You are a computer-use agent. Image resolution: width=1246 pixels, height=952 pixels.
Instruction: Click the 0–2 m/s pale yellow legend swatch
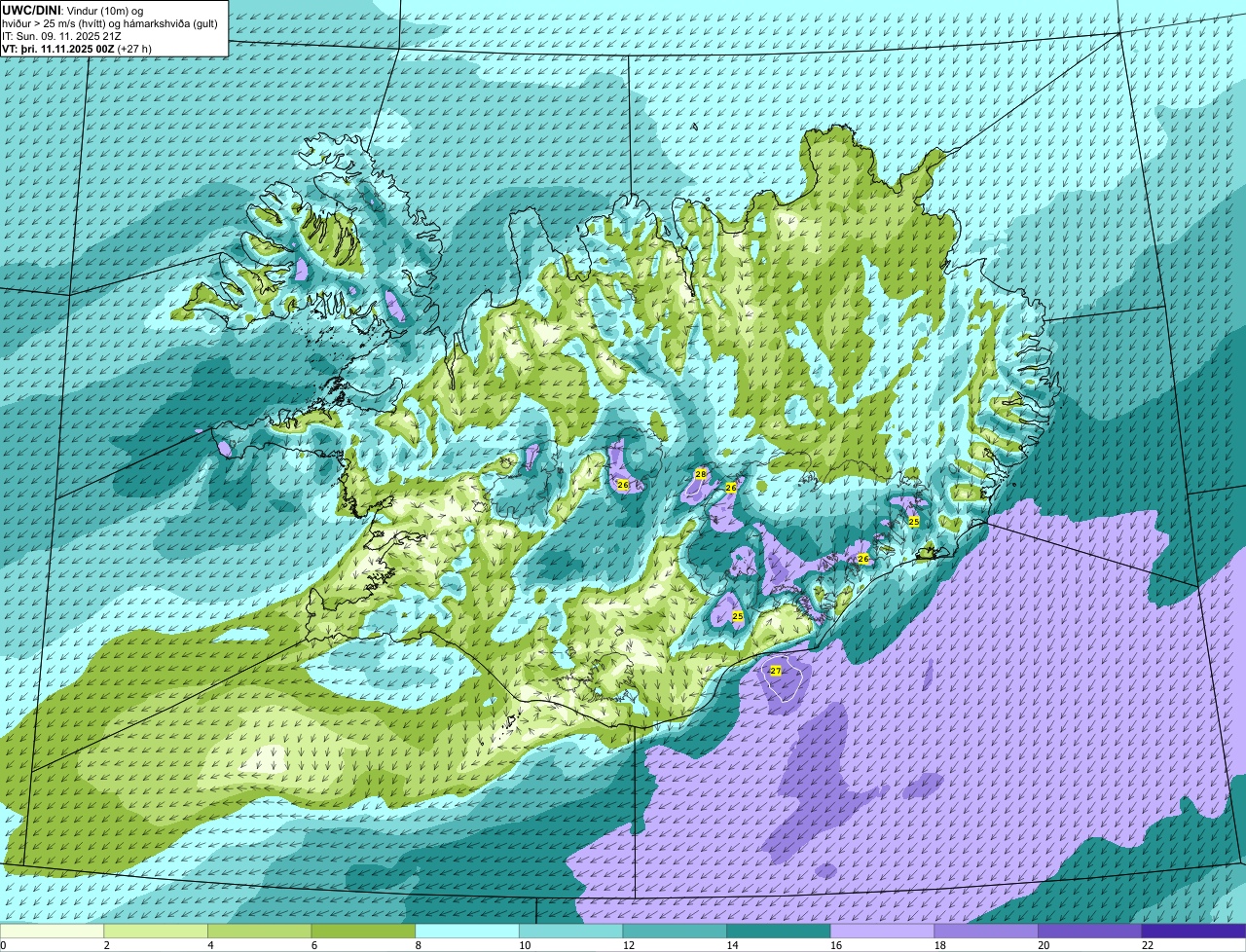52,931
